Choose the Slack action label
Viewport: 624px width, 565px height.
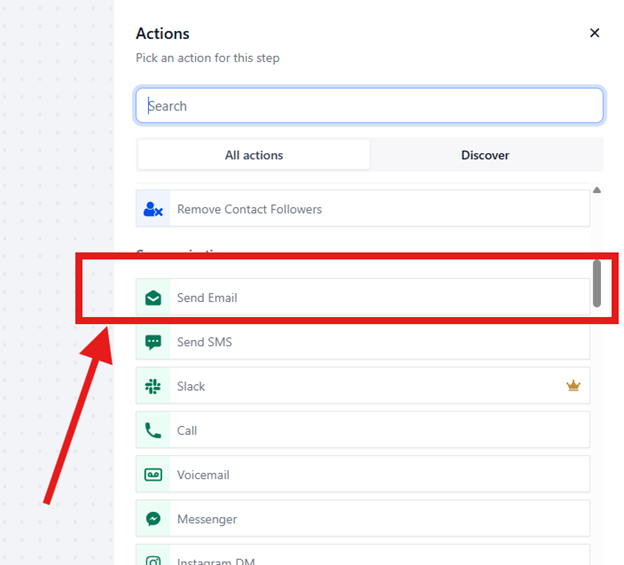click(x=191, y=386)
